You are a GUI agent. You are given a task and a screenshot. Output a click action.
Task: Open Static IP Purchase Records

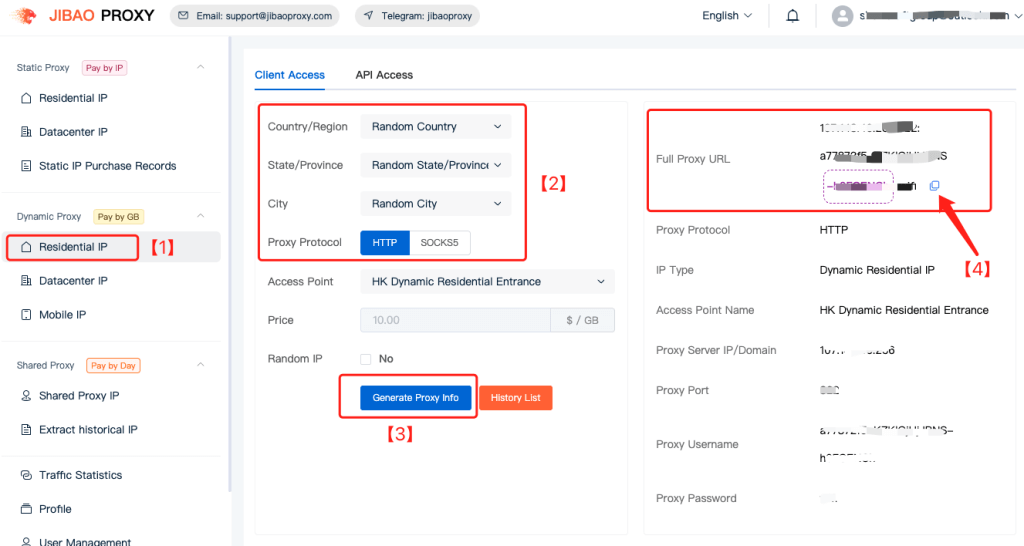click(107, 166)
